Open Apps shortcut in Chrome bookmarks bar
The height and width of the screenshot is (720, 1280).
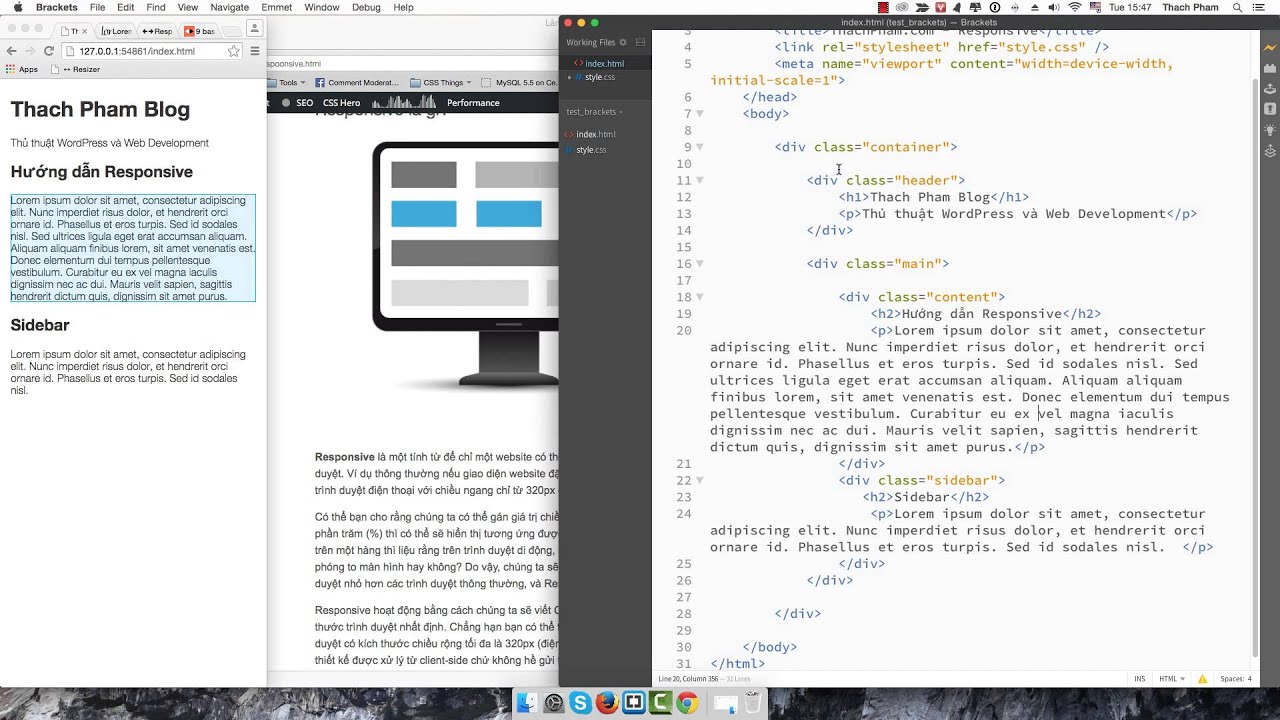22,69
